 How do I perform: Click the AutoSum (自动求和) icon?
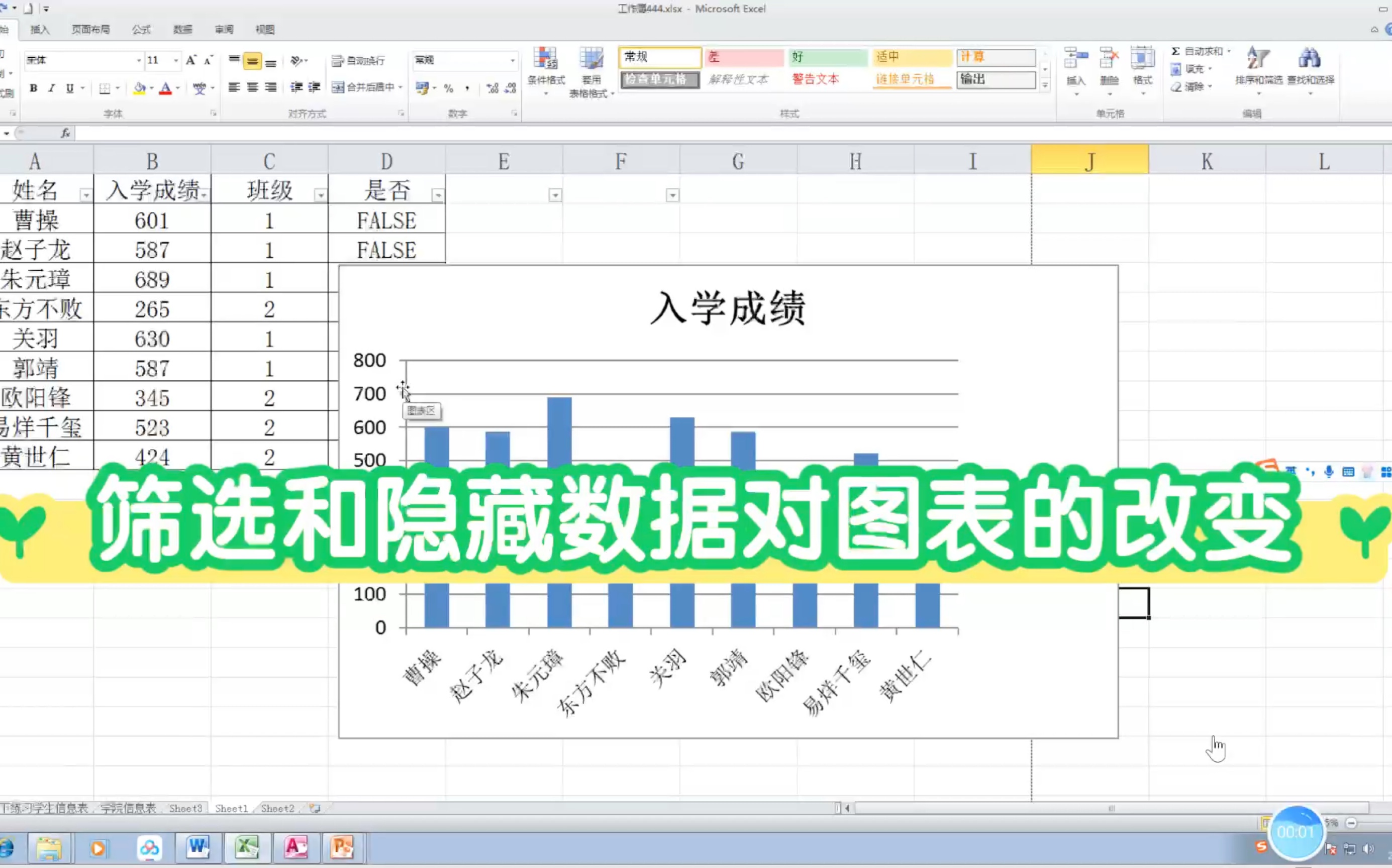(x=1176, y=51)
